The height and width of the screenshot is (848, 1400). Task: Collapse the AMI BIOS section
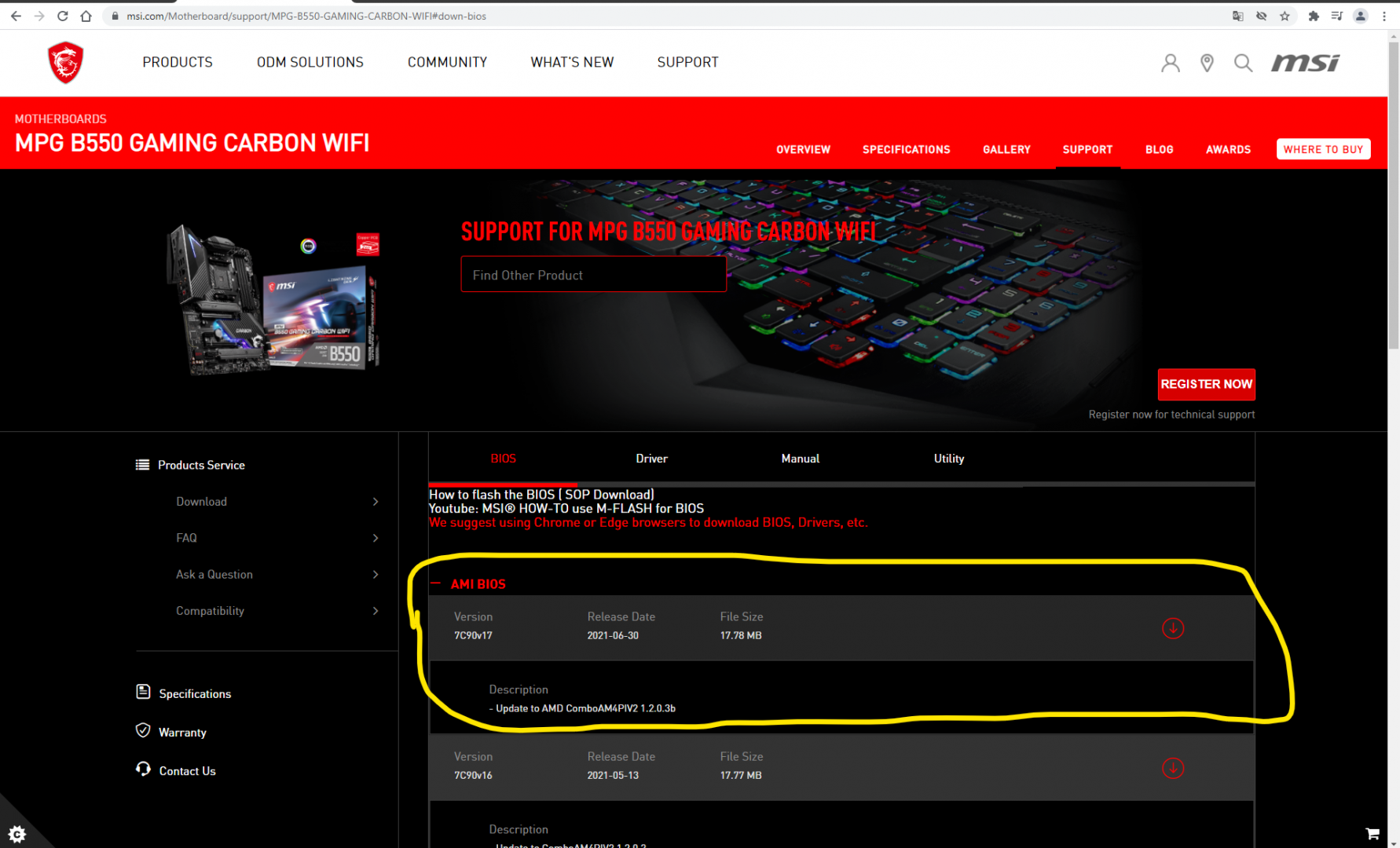click(x=436, y=583)
